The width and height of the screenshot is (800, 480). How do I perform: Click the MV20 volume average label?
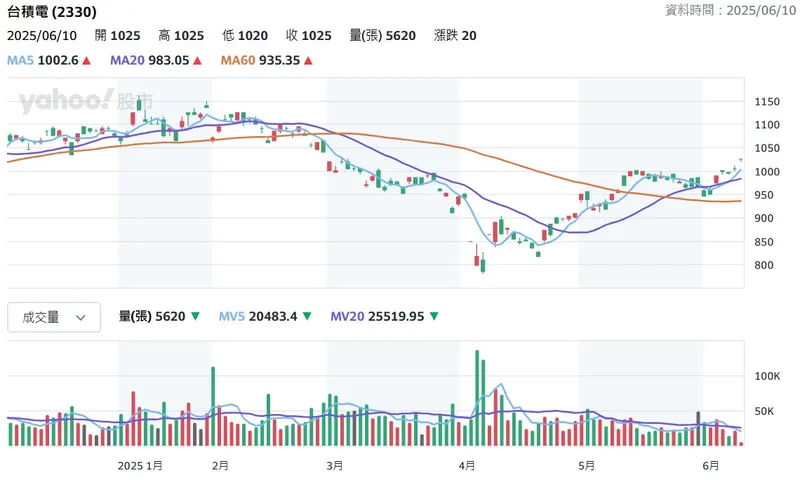tap(347, 317)
